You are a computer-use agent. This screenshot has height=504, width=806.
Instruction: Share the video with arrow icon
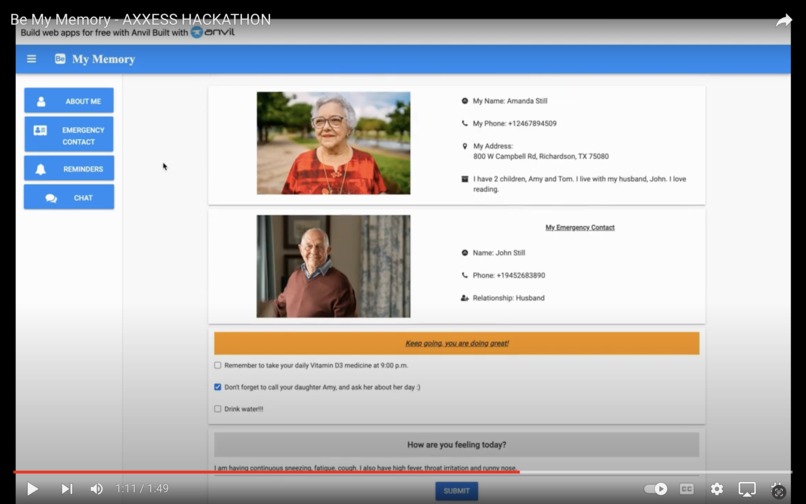point(784,21)
